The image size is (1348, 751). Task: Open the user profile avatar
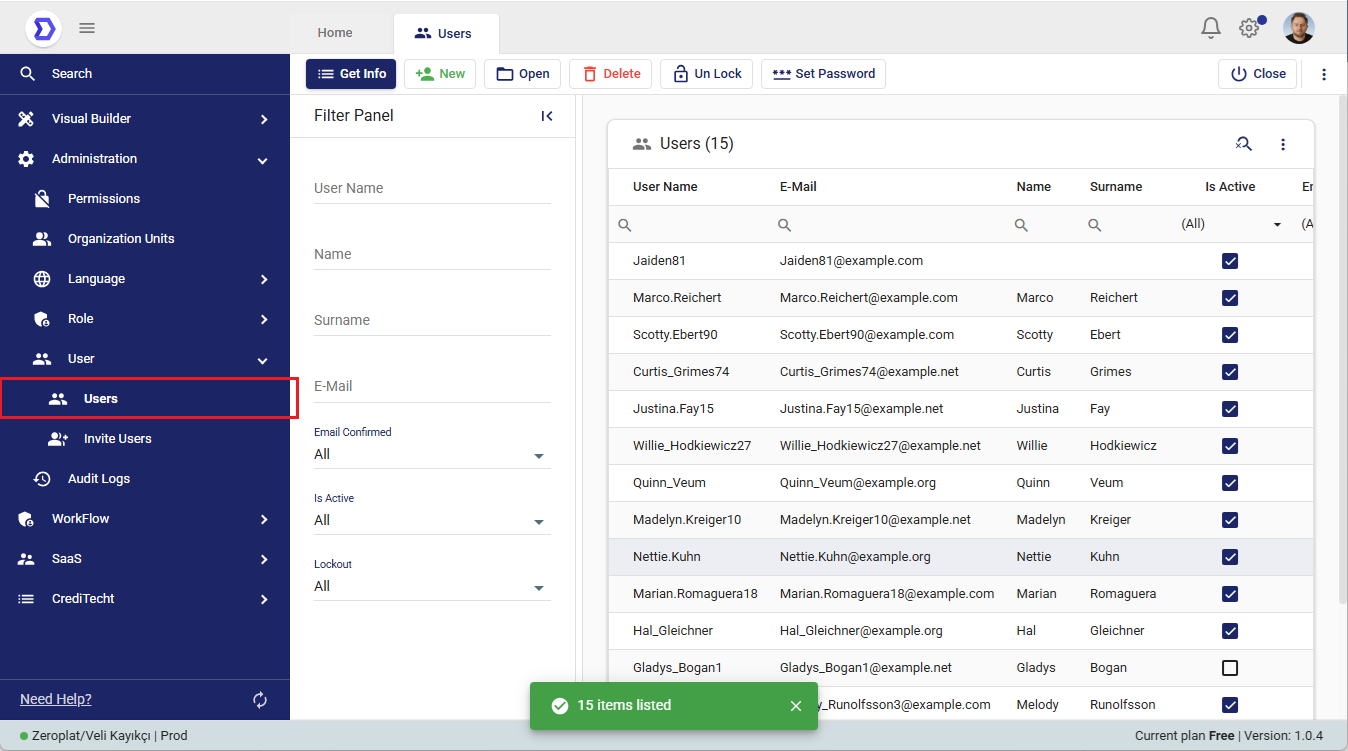click(1298, 28)
